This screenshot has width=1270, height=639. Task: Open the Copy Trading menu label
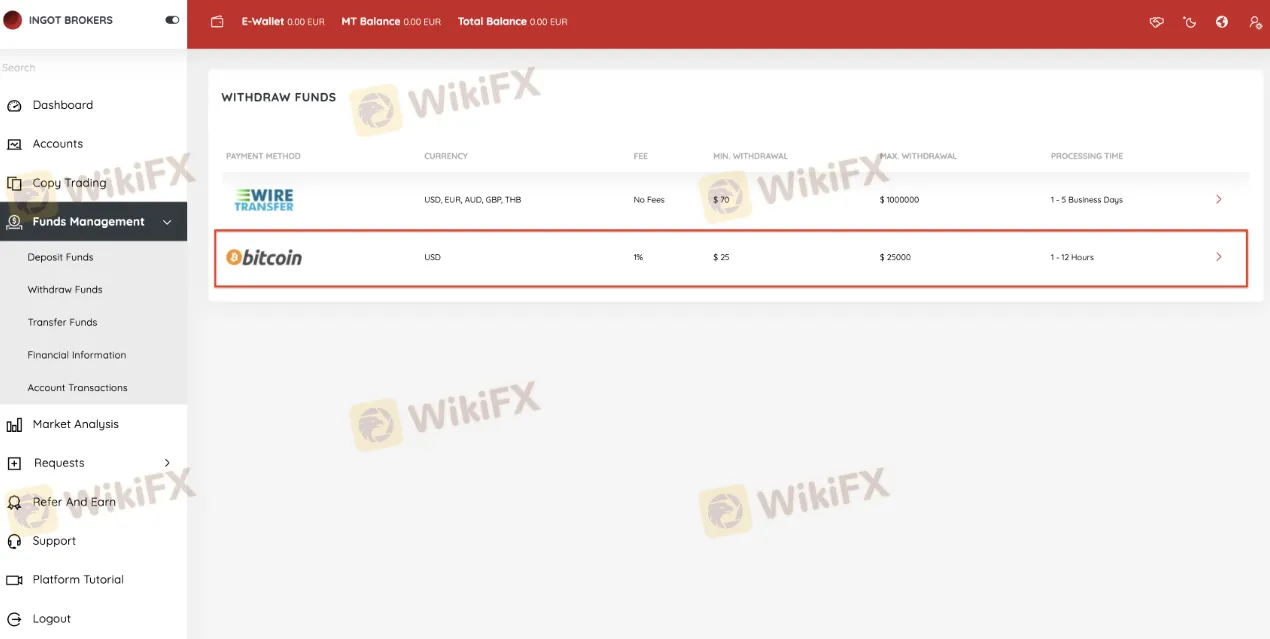pyautogui.click(x=69, y=183)
